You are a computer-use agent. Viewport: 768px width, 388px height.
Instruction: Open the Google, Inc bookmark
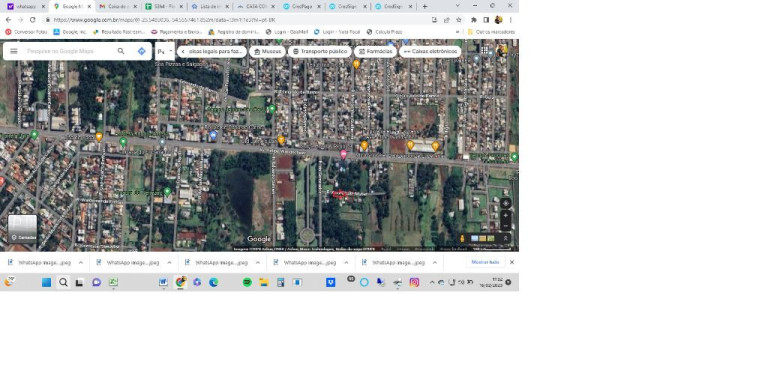click(x=70, y=32)
